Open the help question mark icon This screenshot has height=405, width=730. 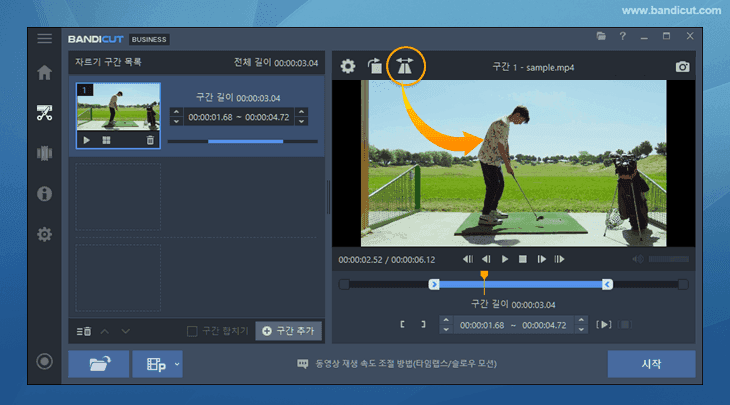tap(622, 36)
